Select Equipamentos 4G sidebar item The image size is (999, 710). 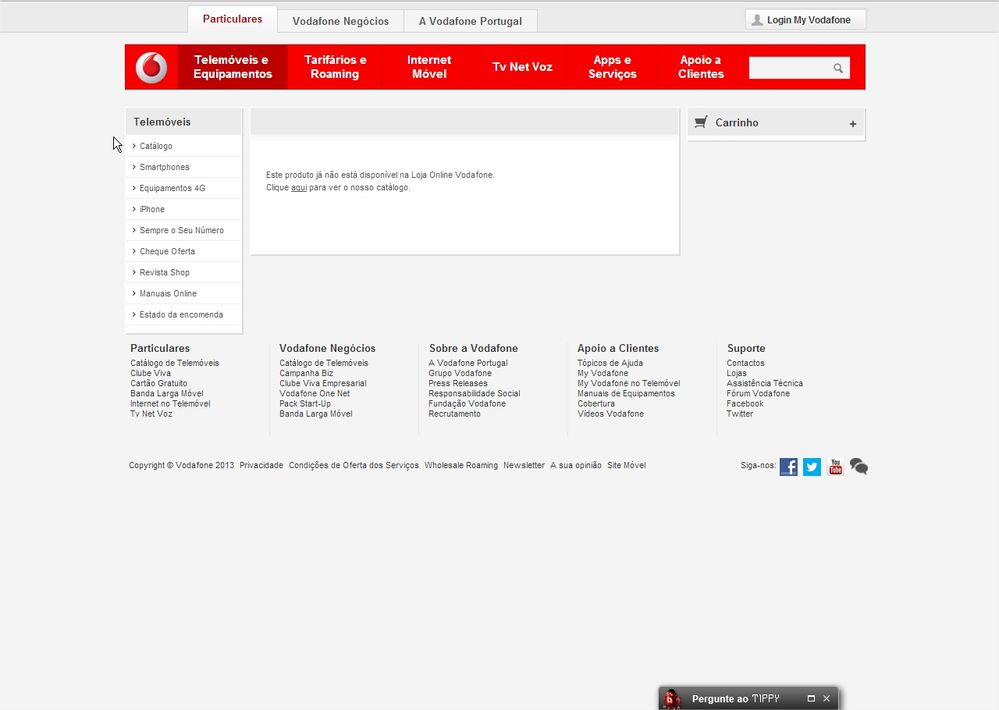coord(172,188)
